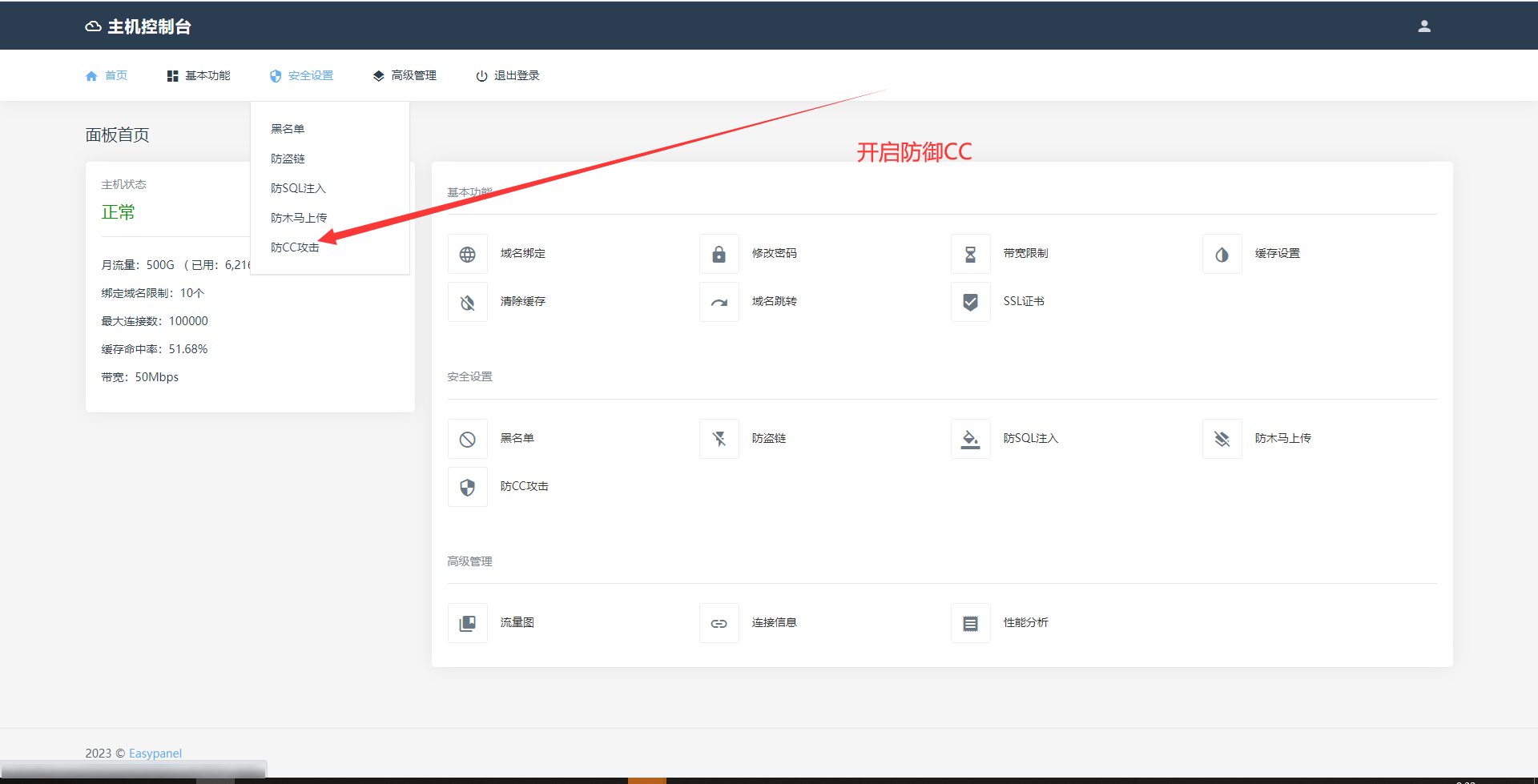Expand the 基本功能 navigation menu
The width and height of the screenshot is (1538, 784).
coord(199,76)
